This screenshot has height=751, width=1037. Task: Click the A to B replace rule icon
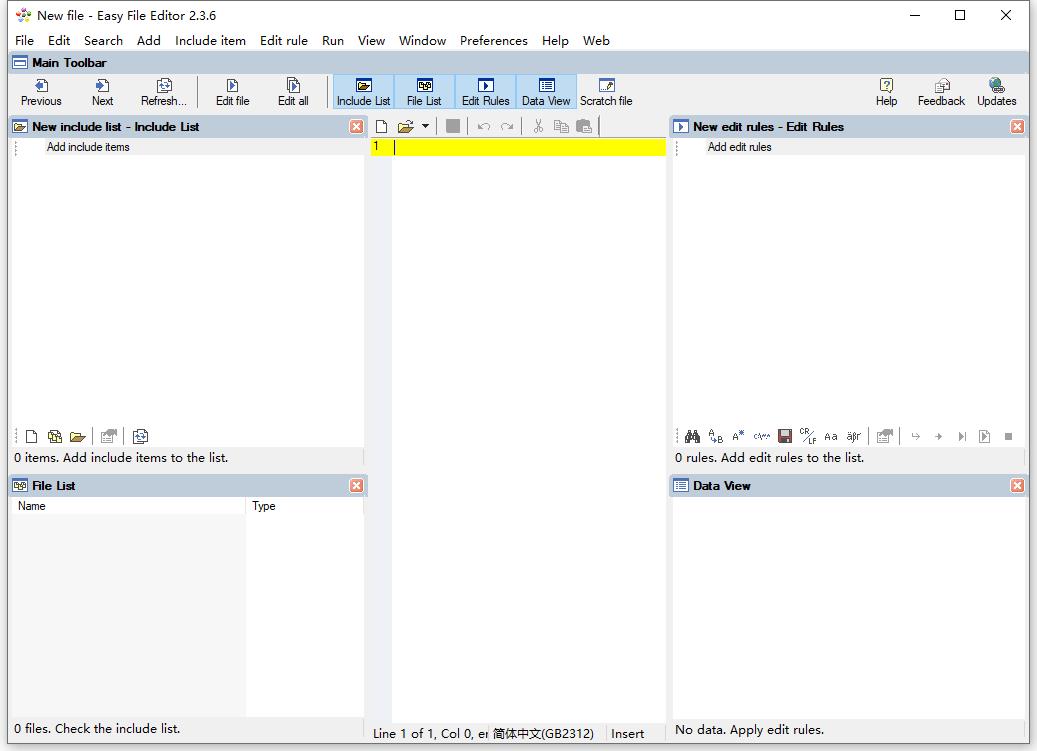[716, 436]
